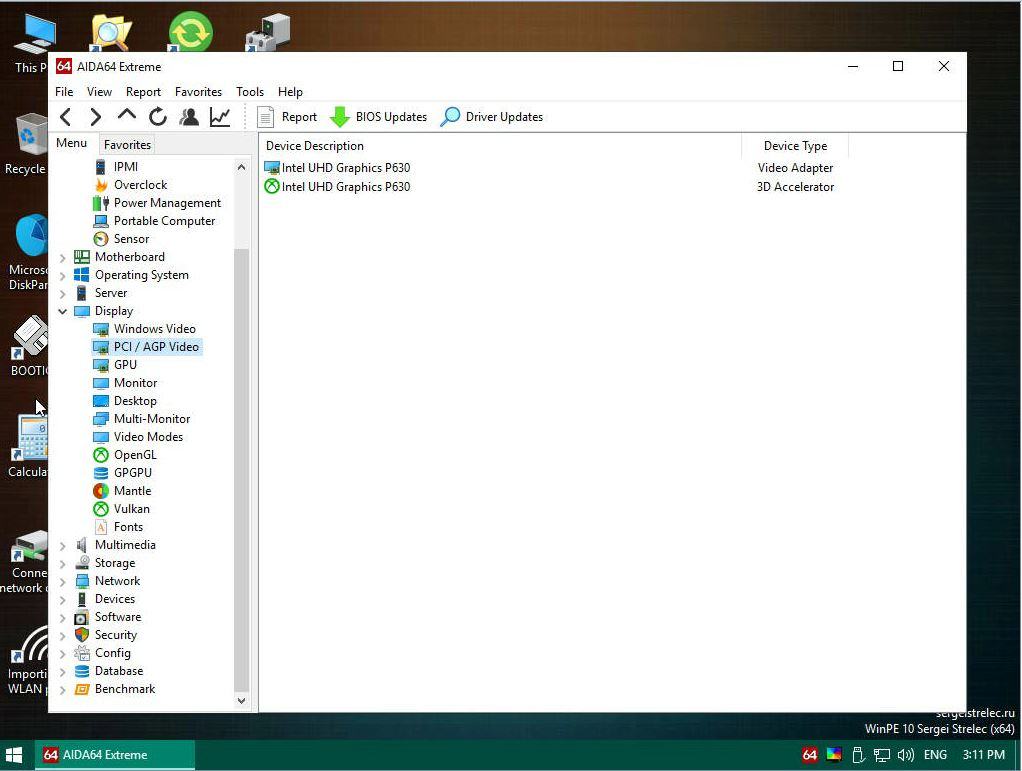Open the Report menu in the menu bar
1022x771 pixels.
(x=143, y=92)
